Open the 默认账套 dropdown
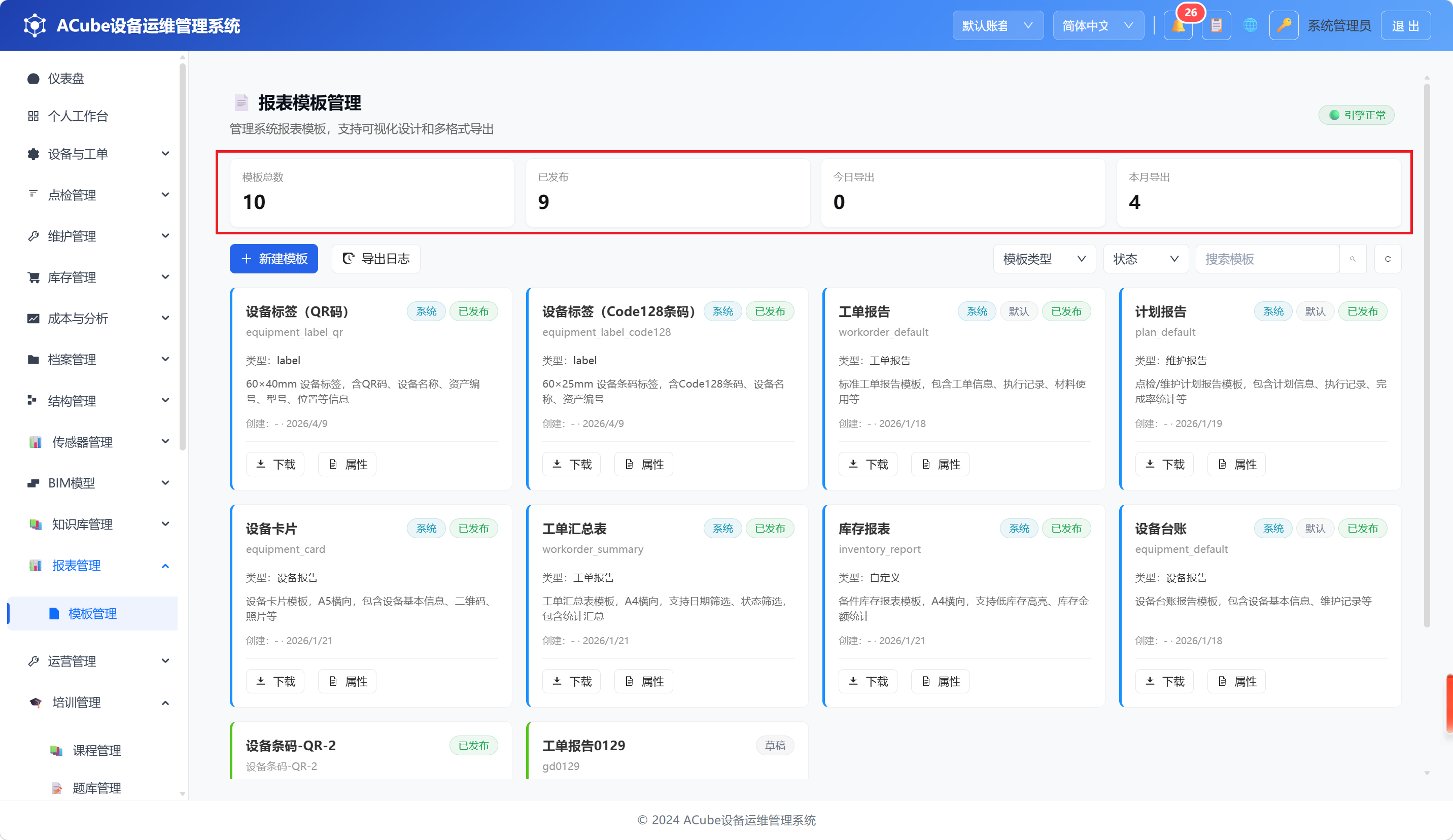This screenshot has width=1453, height=840. (997, 26)
